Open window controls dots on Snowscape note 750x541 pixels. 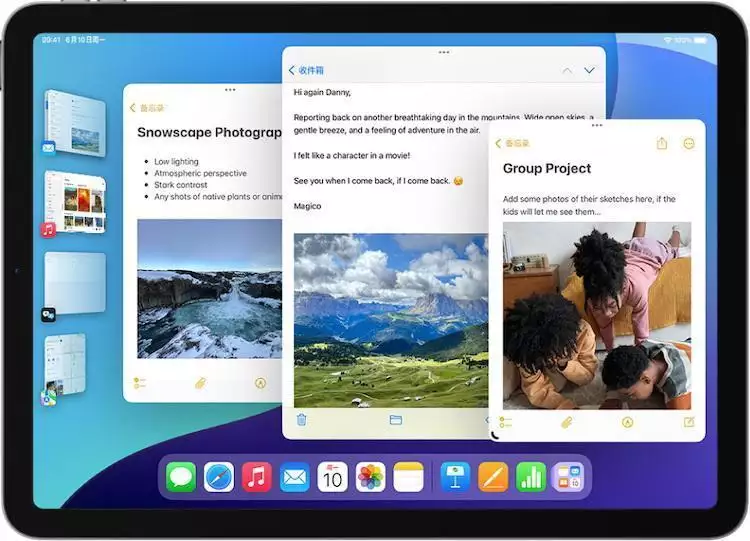(x=230, y=89)
